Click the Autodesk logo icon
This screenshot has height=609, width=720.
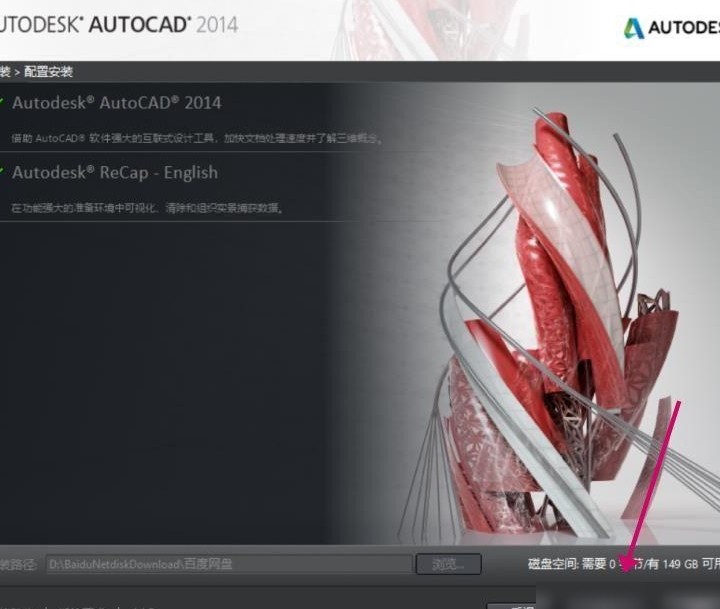pyautogui.click(x=634, y=28)
